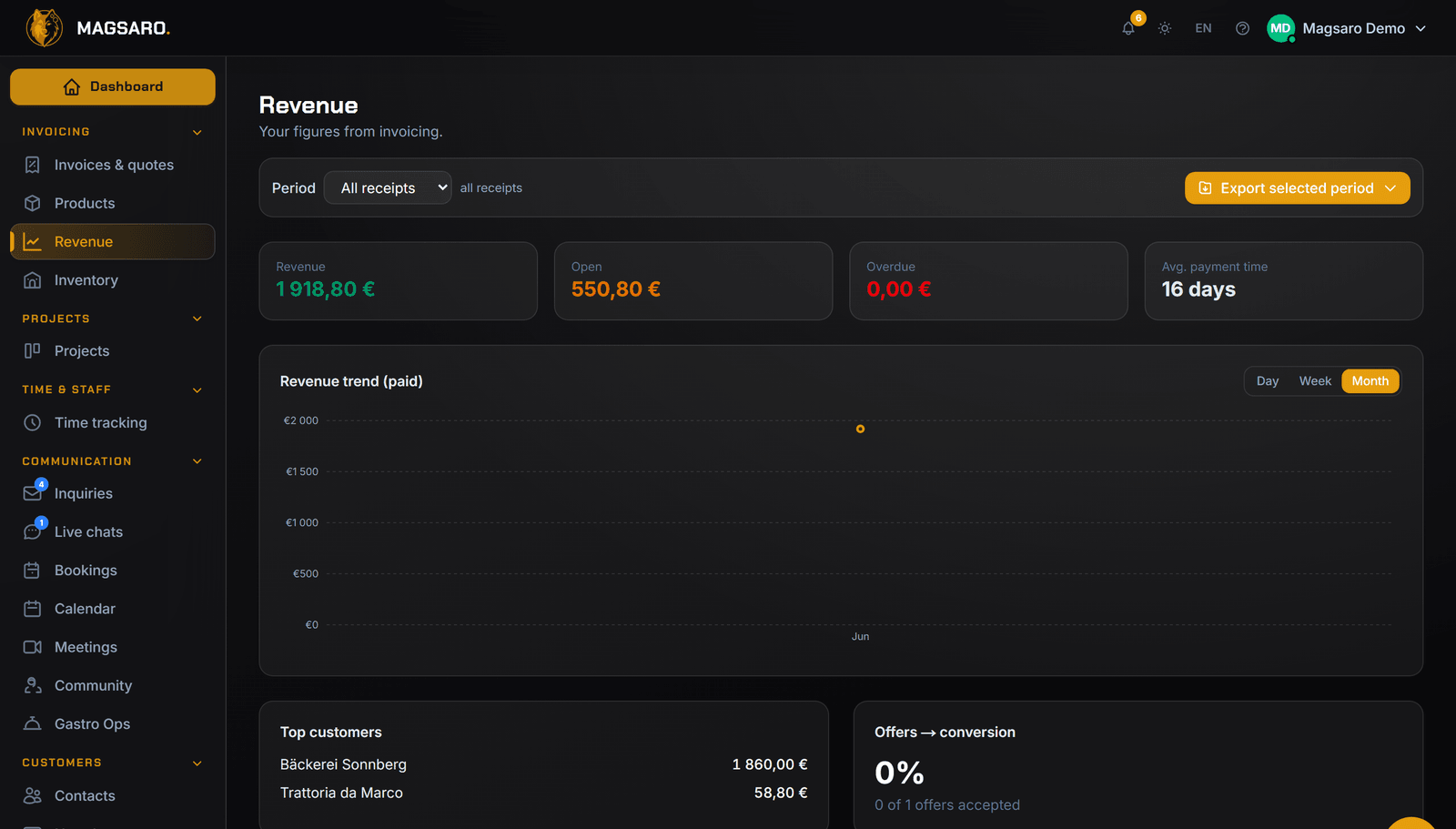Go to Gastro Ops
This screenshot has width=1456, height=829.
(x=113, y=723)
